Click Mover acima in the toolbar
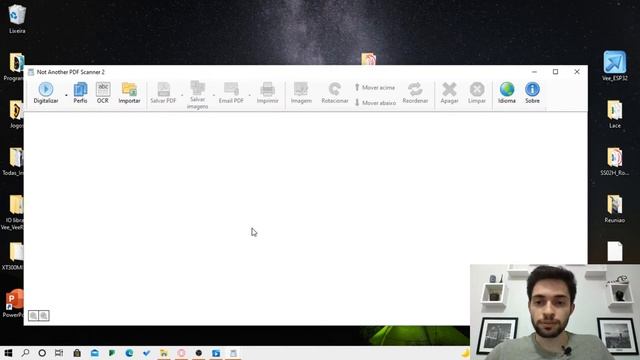The height and width of the screenshot is (360, 640). (x=375, y=87)
